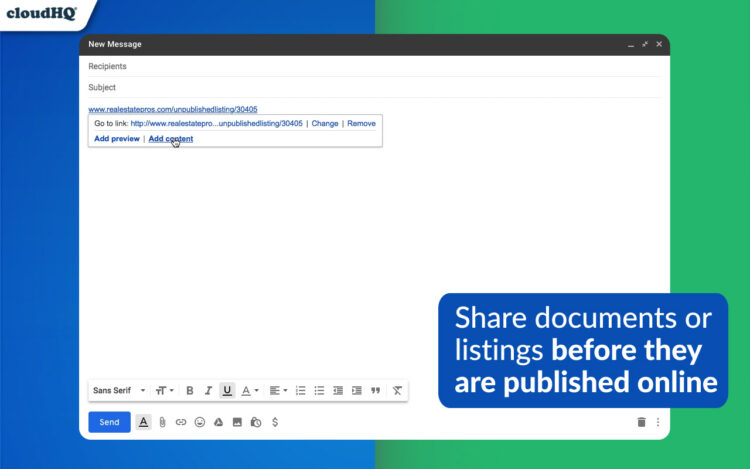Screen dimensions: 750x469
Task: Minimize the New Message window
Action: (x=631, y=44)
